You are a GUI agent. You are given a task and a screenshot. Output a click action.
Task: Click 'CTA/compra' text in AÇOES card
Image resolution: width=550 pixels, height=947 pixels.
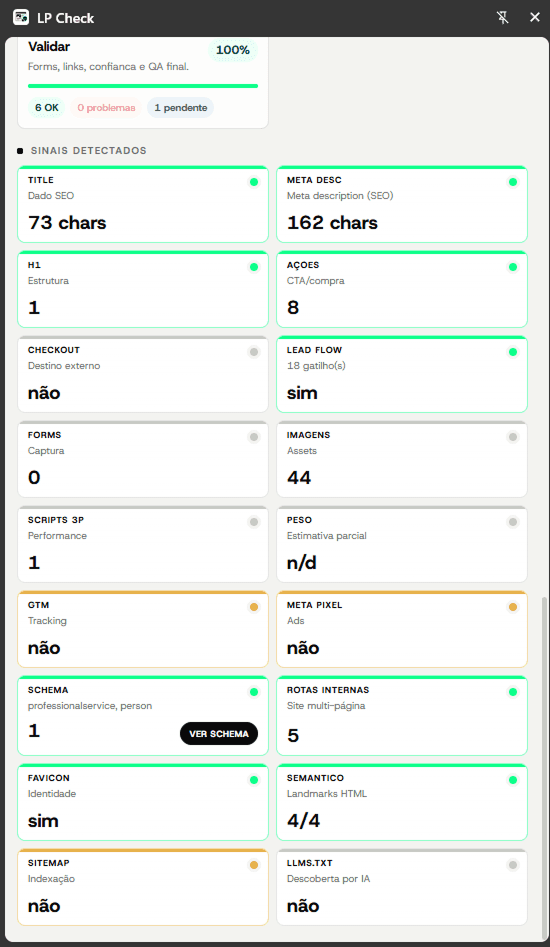(316, 281)
